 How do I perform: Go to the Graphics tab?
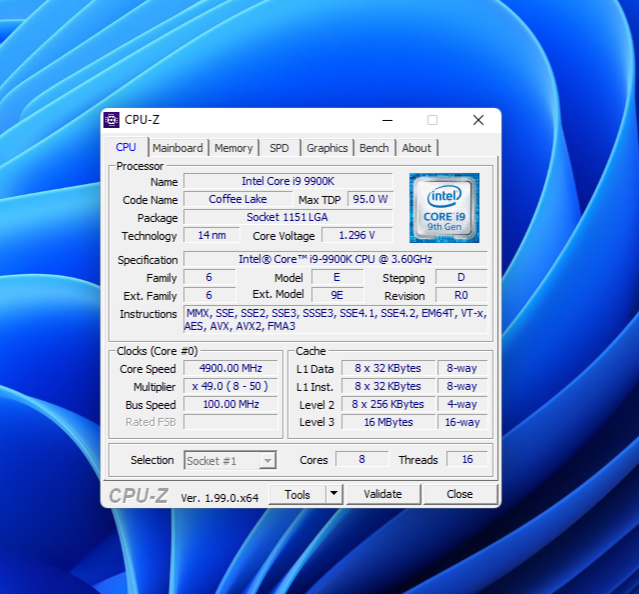click(x=327, y=148)
